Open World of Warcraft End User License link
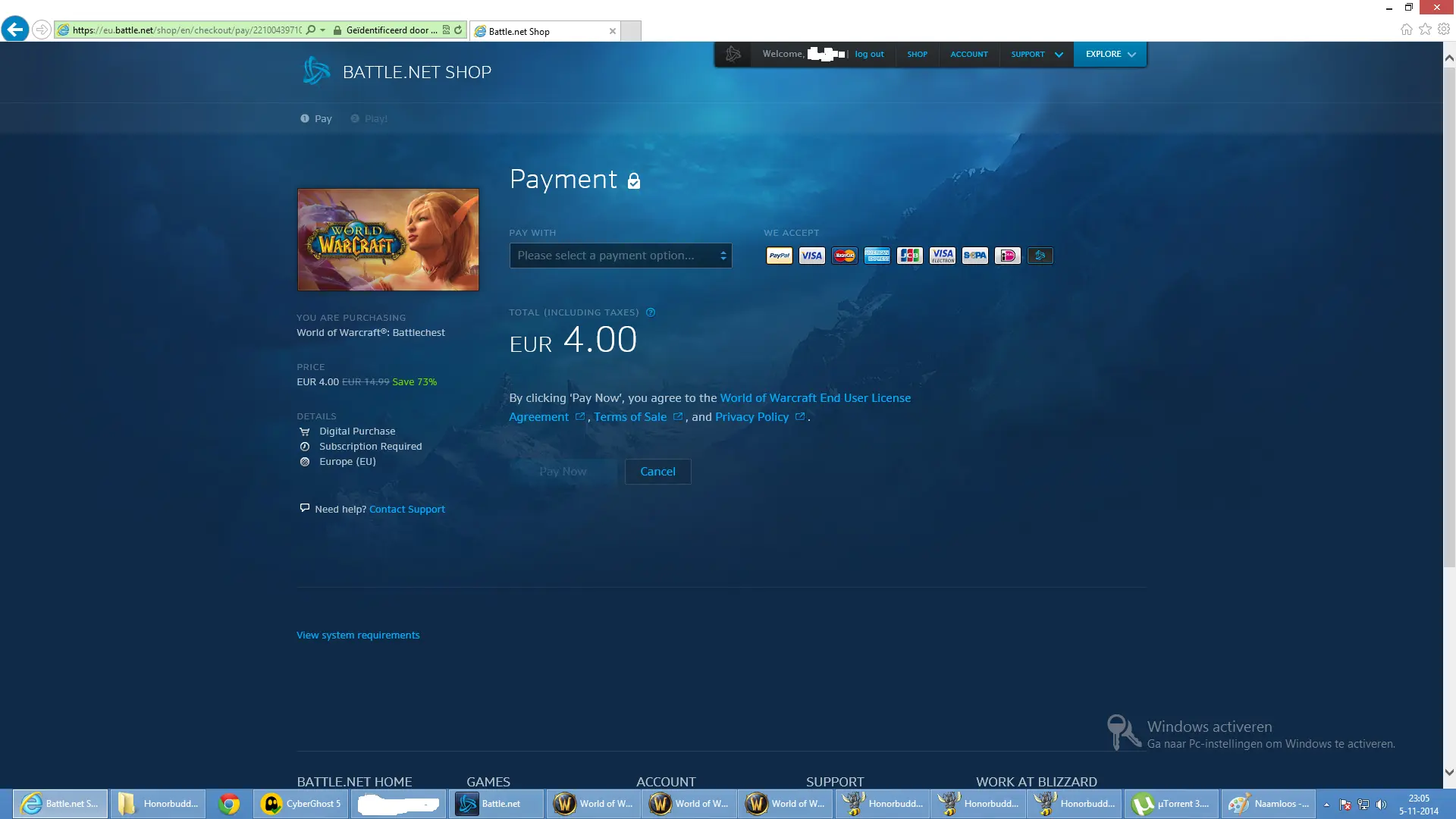Image resolution: width=1456 pixels, height=819 pixels. tap(815, 397)
